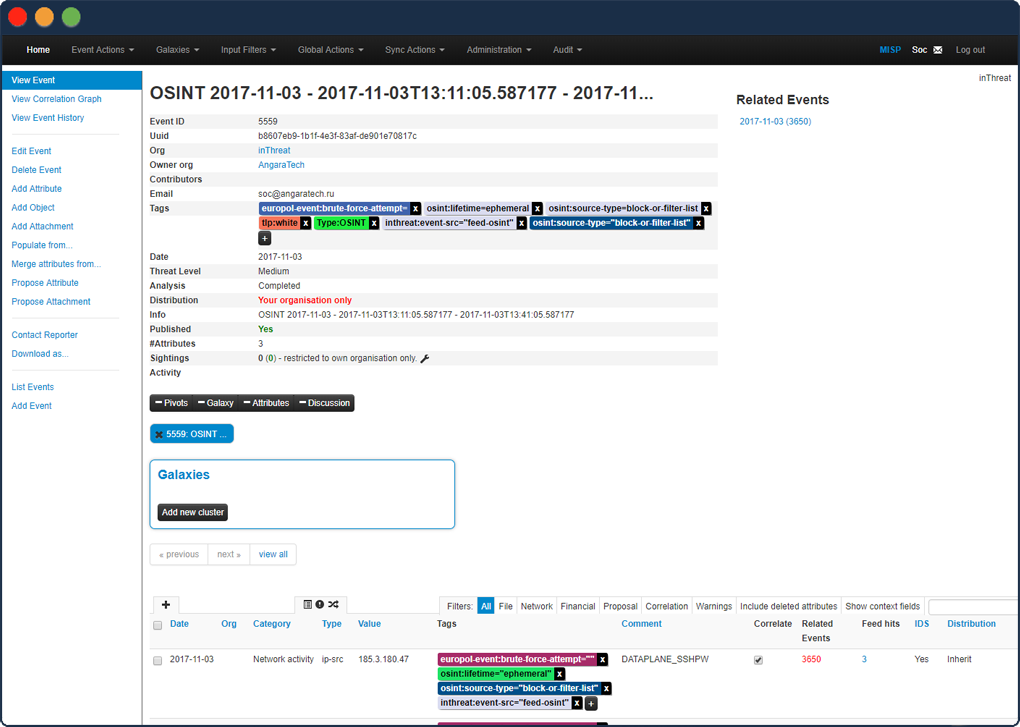Click the MISP link in navbar
The image size is (1020, 727).
[x=890, y=50]
